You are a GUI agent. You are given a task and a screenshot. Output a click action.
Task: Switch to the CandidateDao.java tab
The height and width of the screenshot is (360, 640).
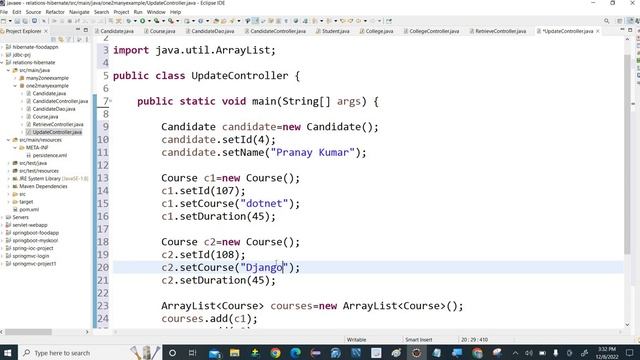click(x=213, y=31)
